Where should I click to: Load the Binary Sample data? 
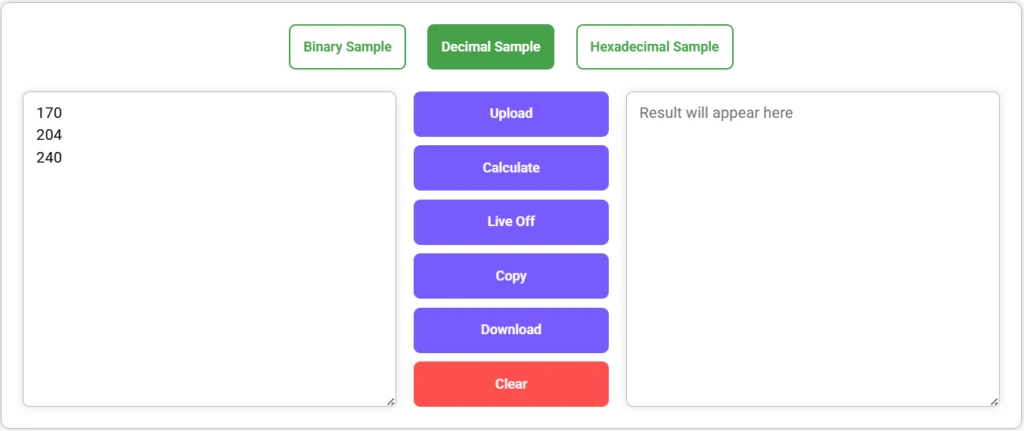(x=347, y=47)
